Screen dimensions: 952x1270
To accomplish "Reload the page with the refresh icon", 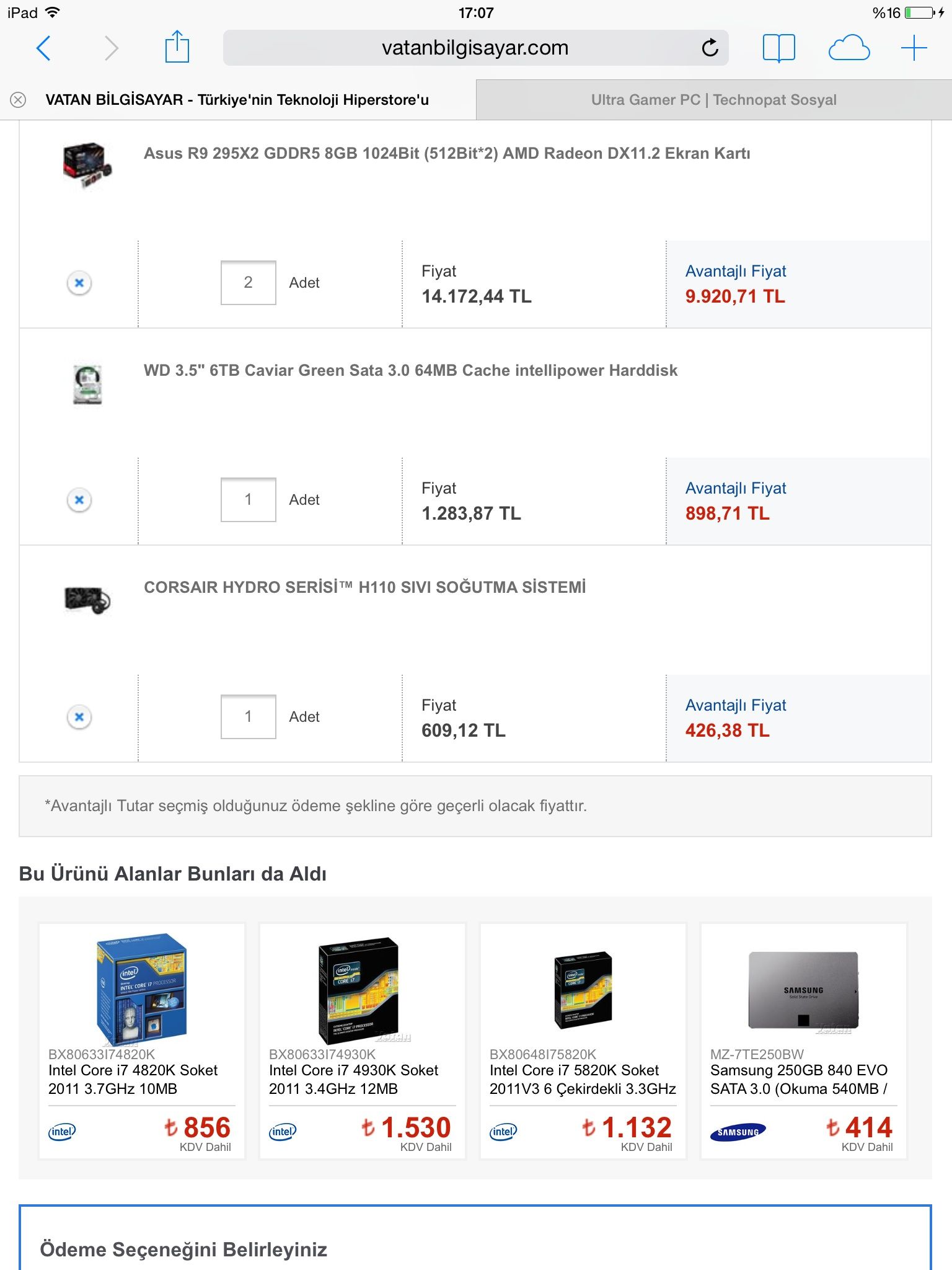I will 710,48.
